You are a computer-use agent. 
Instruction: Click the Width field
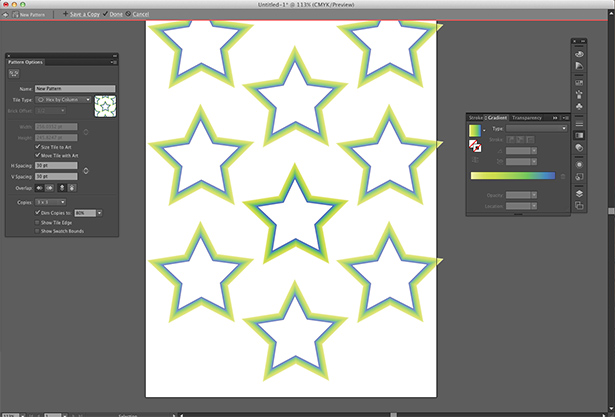tap(56, 127)
